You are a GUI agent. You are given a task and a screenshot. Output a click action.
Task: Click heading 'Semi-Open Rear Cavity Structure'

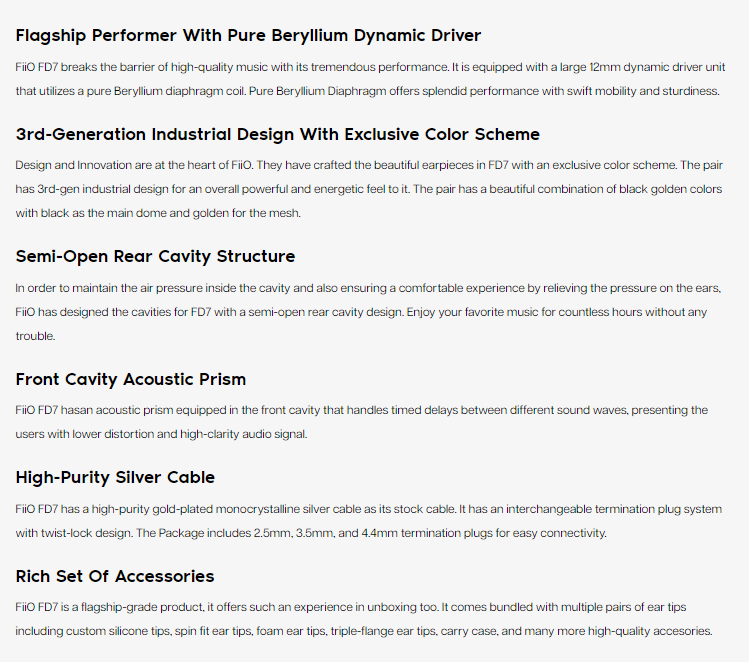pos(155,256)
